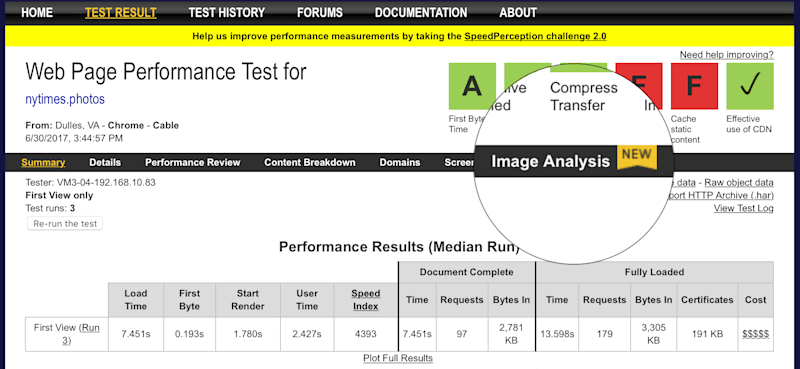
Task: Switch to the Details tab
Action: pyautogui.click(x=105, y=163)
